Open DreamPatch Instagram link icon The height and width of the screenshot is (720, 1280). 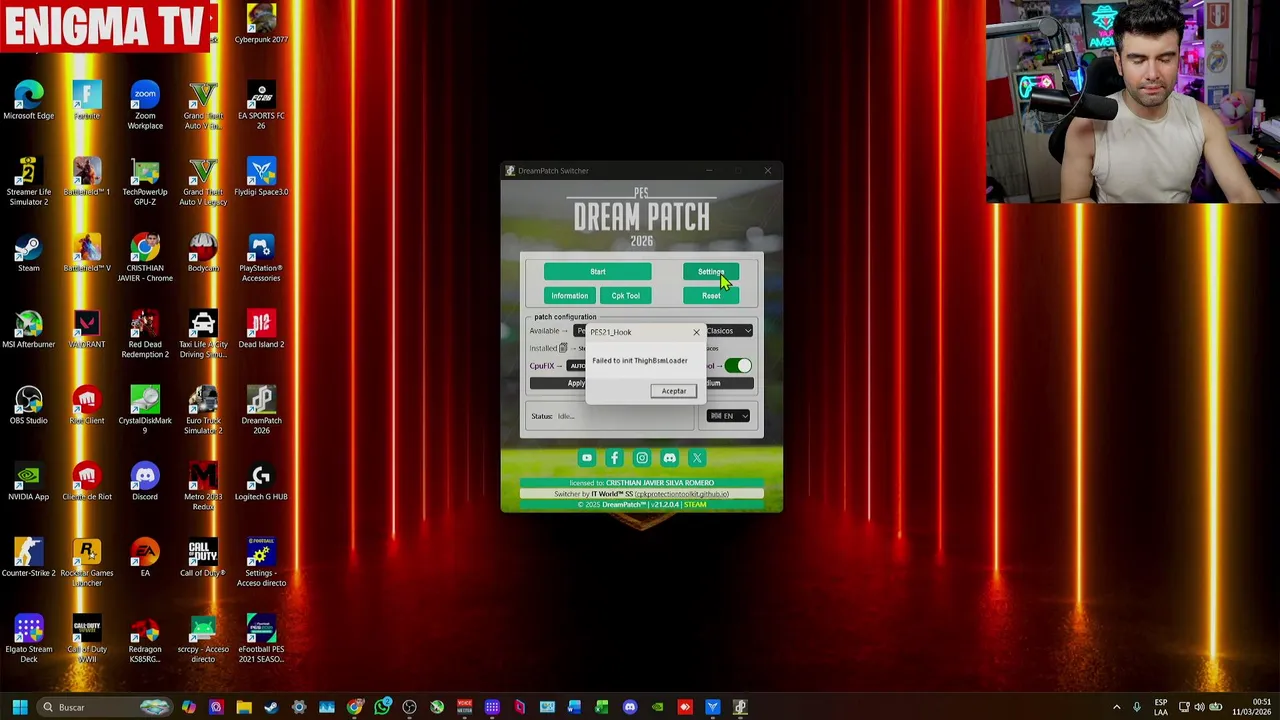tap(642, 458)
